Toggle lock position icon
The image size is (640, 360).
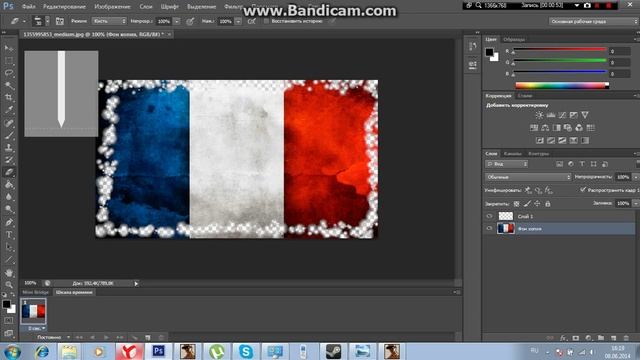[538, 204]
